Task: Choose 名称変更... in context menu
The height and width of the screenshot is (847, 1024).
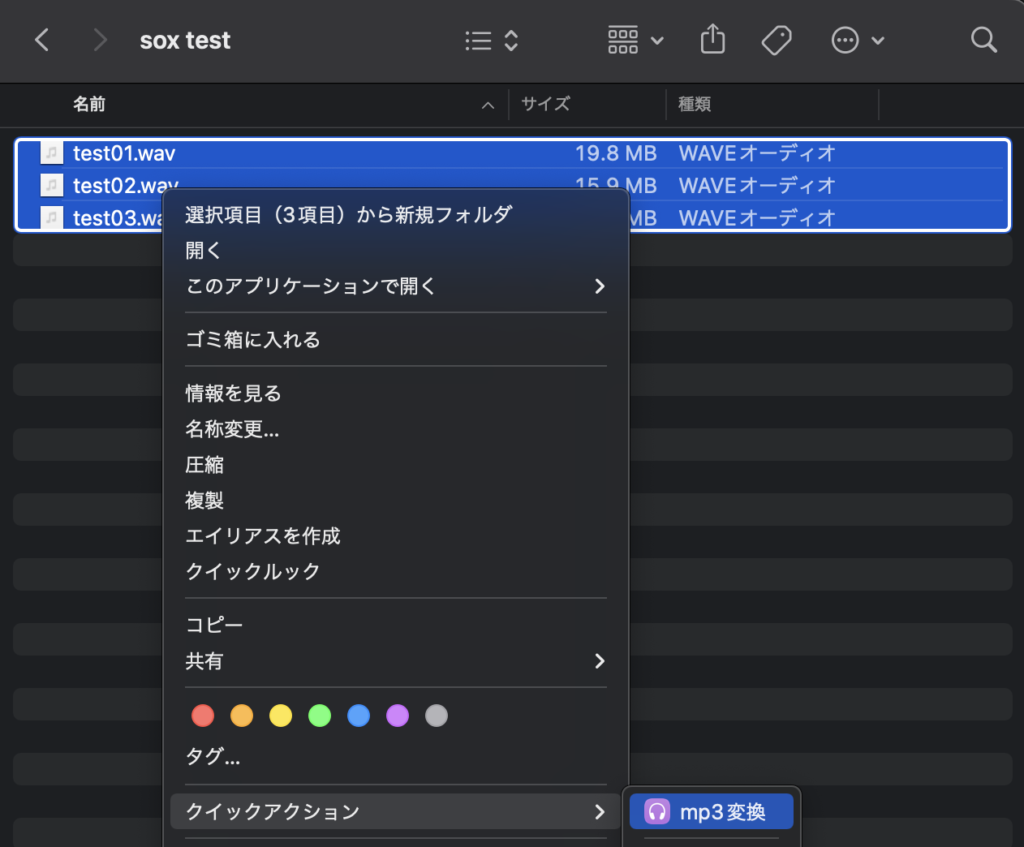Action: click(x=232, y=430)
